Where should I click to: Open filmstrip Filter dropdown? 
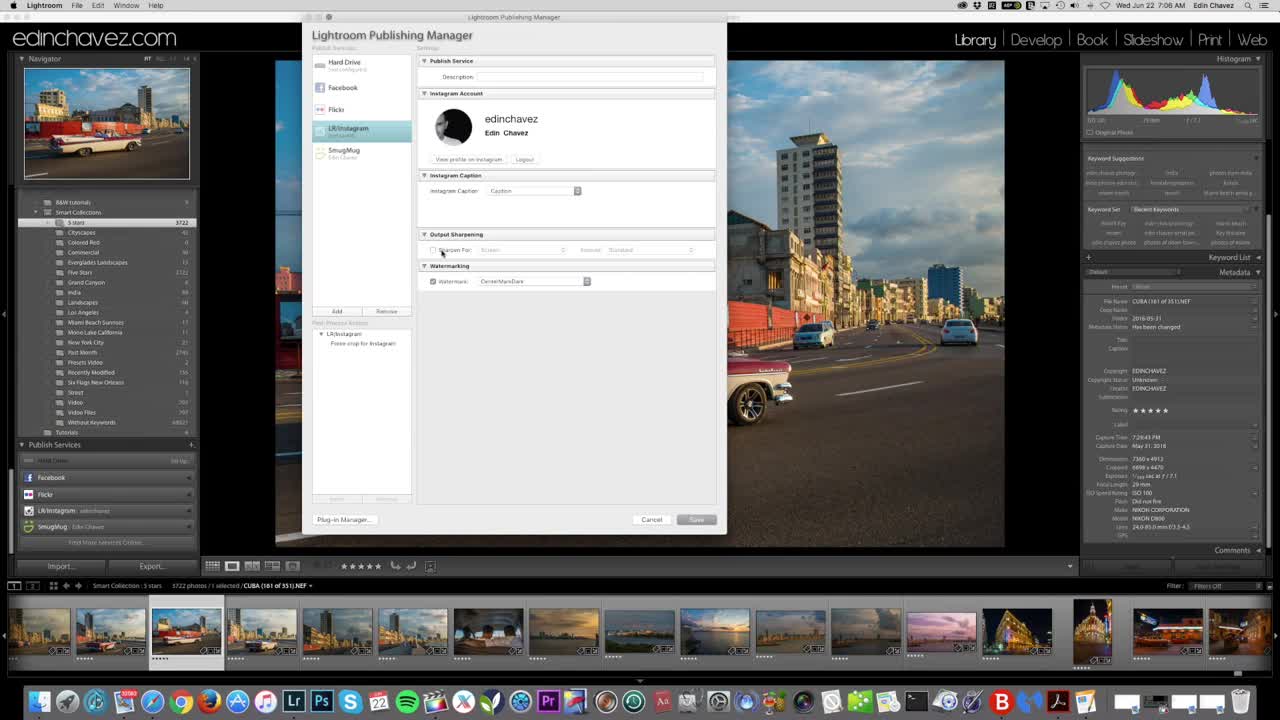pyautogui.click(x=1223, y=586)
